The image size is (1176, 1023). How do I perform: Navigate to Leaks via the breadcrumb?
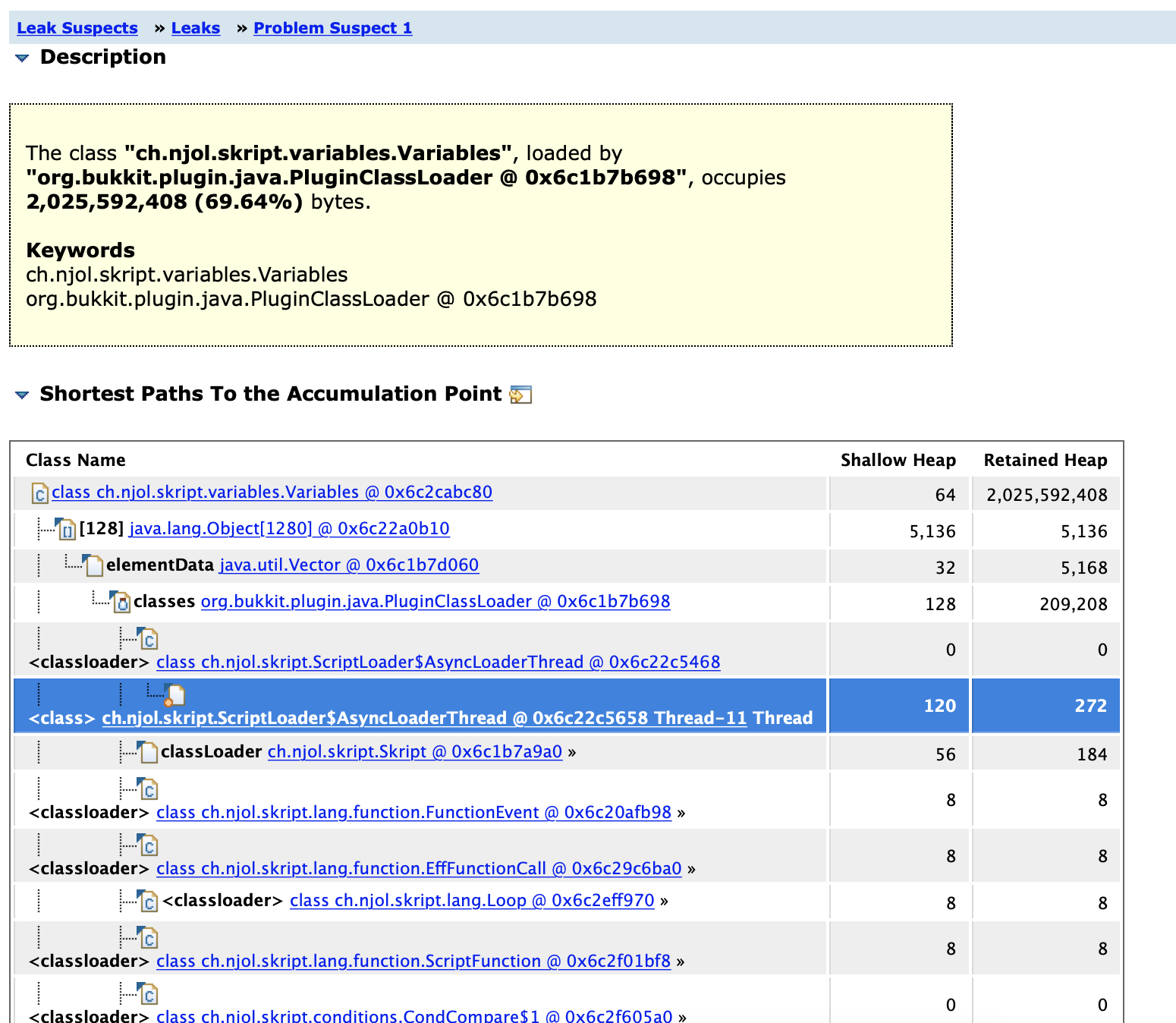click(196, 27)
